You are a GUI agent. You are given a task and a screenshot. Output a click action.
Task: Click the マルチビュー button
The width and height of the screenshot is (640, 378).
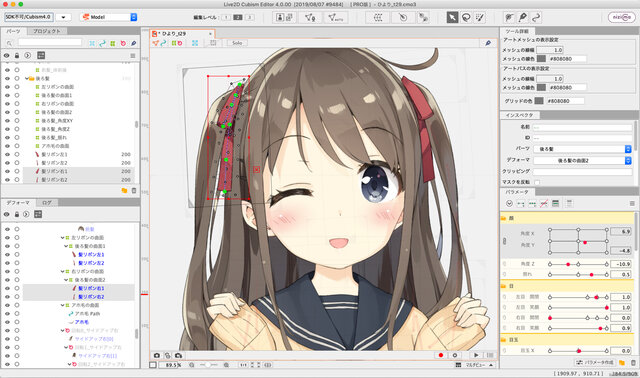pyautogui.click(x=476, y=365)
